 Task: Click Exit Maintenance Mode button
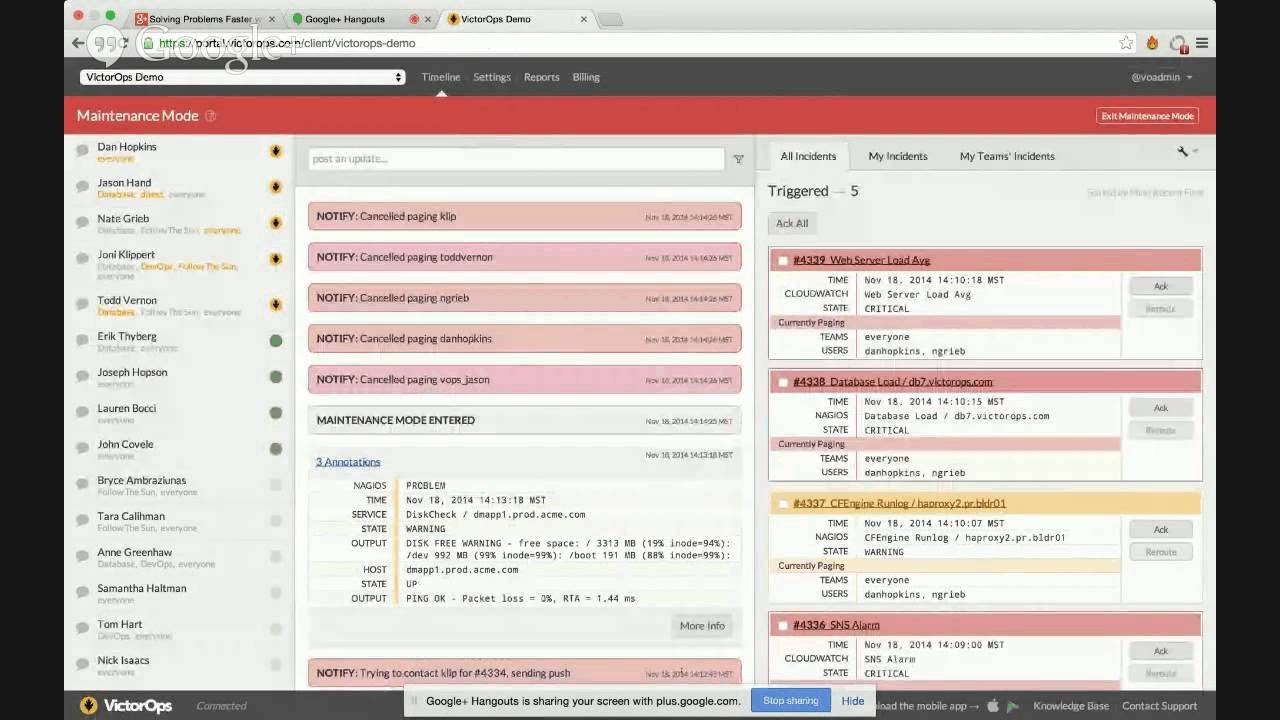pos(1148,116)
